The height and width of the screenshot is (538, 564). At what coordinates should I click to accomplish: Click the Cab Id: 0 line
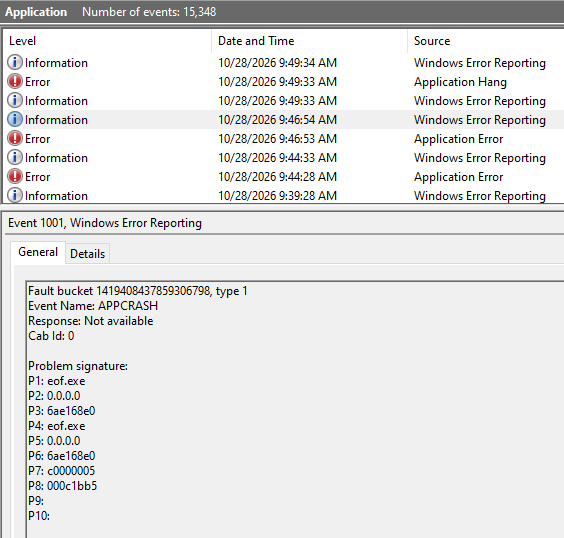(51, 336)
